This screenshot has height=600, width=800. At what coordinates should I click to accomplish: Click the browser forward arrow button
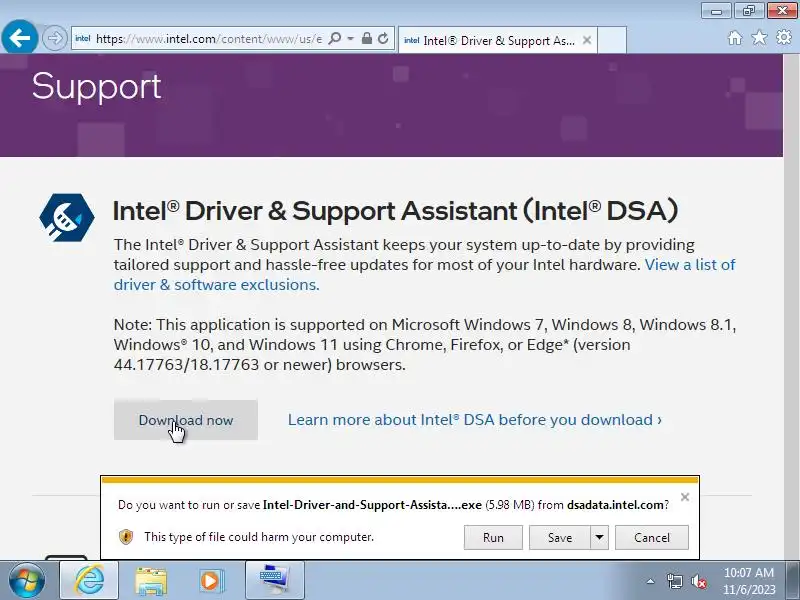coord(55,38)
